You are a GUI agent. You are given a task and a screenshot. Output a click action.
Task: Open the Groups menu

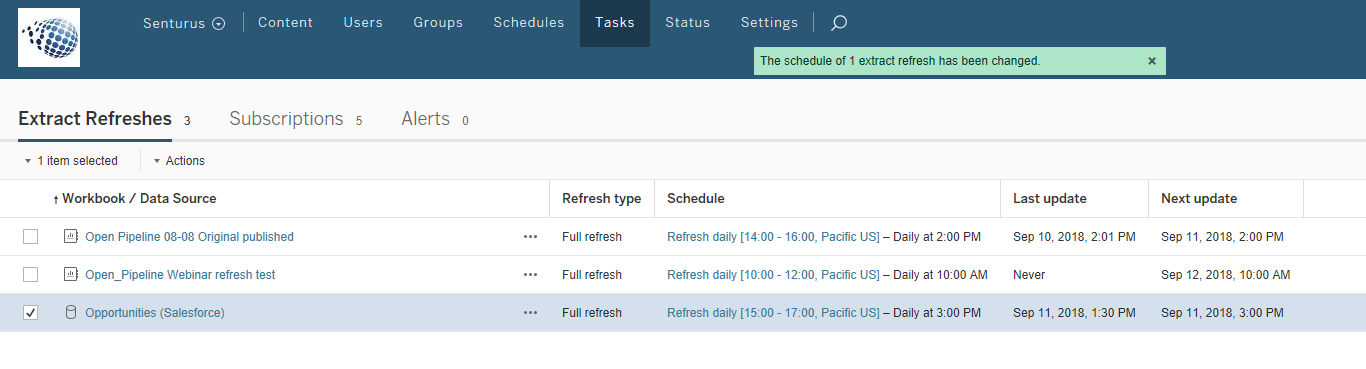click(438, 22)
